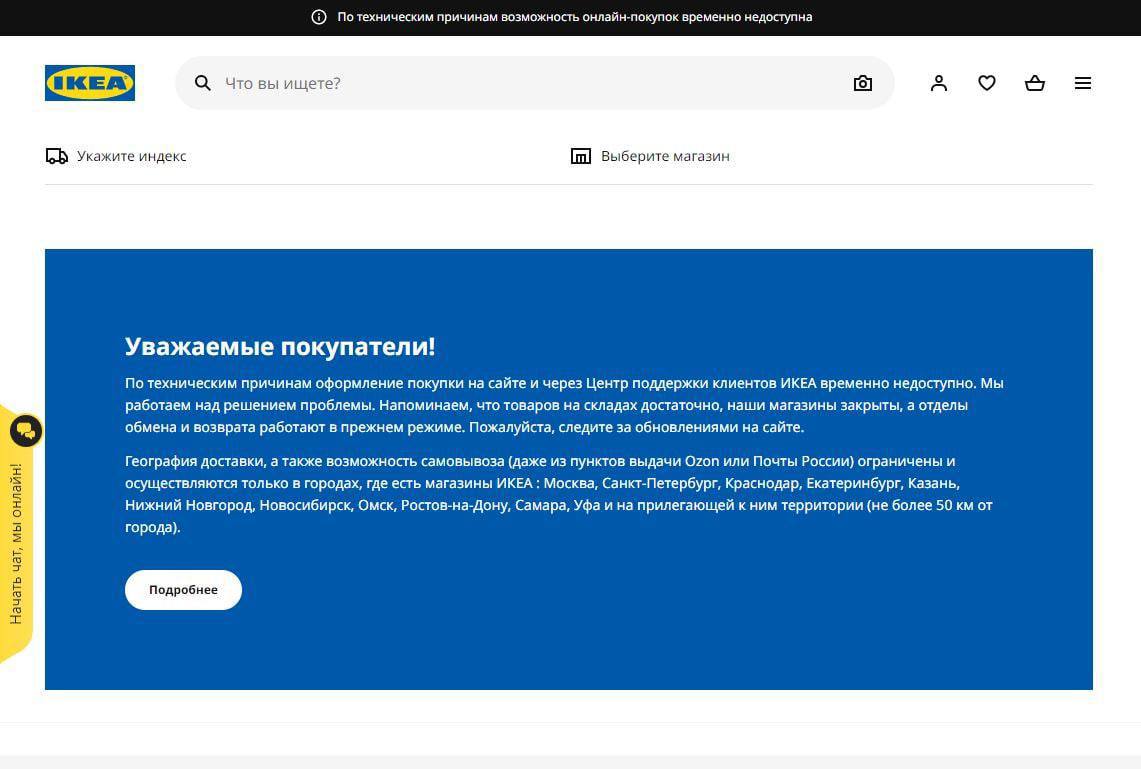Click the store building icon
This screenshot has height=769, width=1141.
[580, 156]
